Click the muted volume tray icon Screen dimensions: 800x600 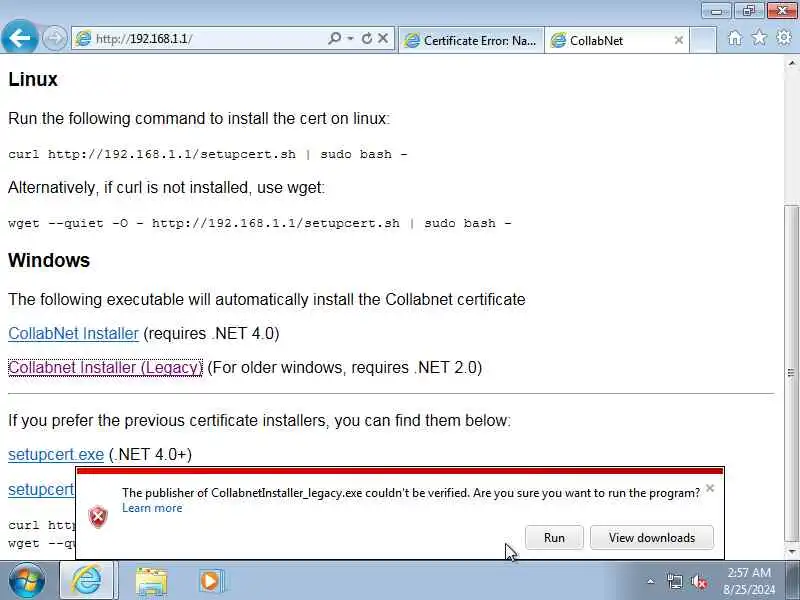(x=699, y=581)
